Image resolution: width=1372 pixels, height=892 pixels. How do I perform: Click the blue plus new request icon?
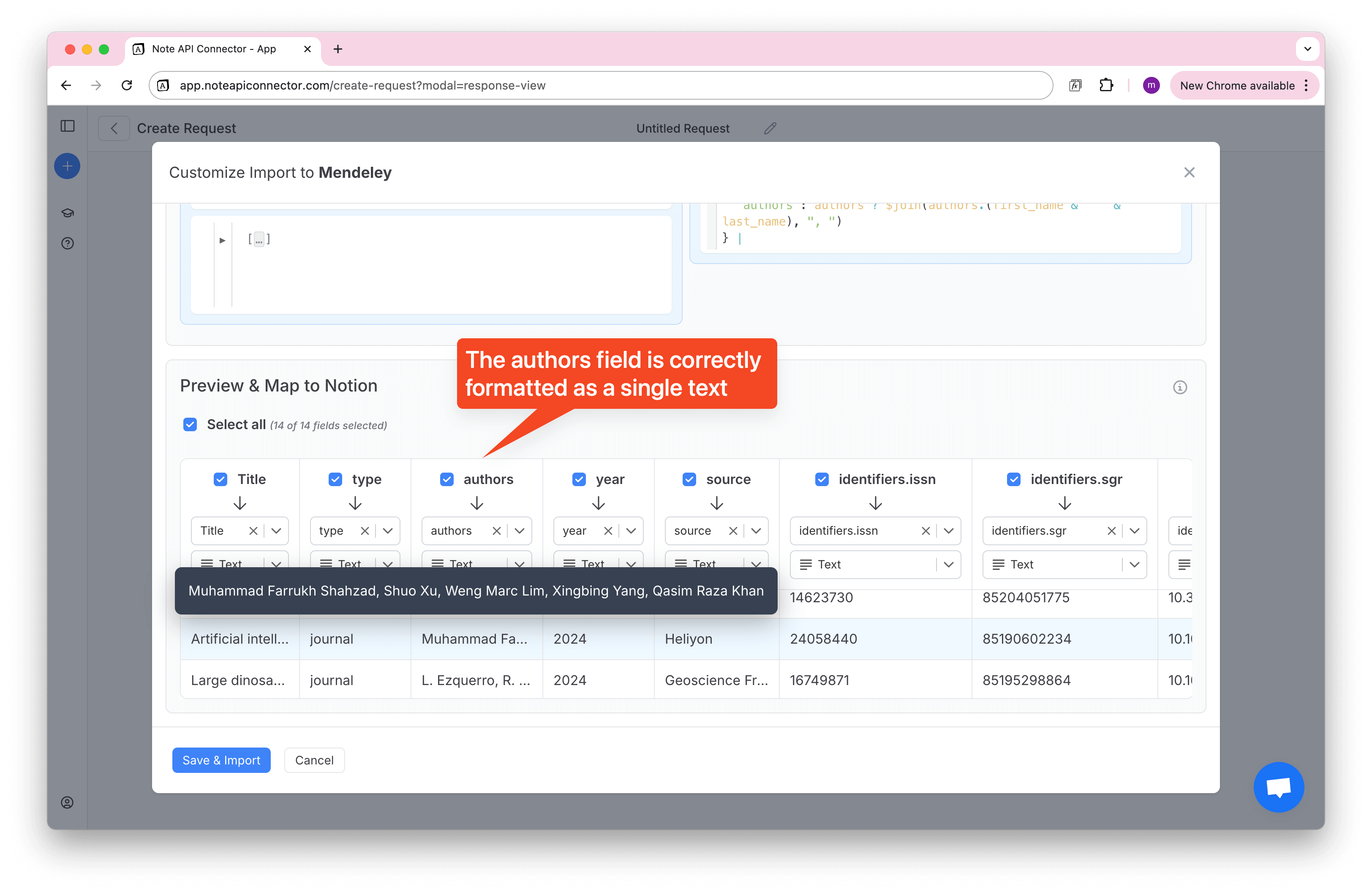pyautogui.click(x=68, y=166)
